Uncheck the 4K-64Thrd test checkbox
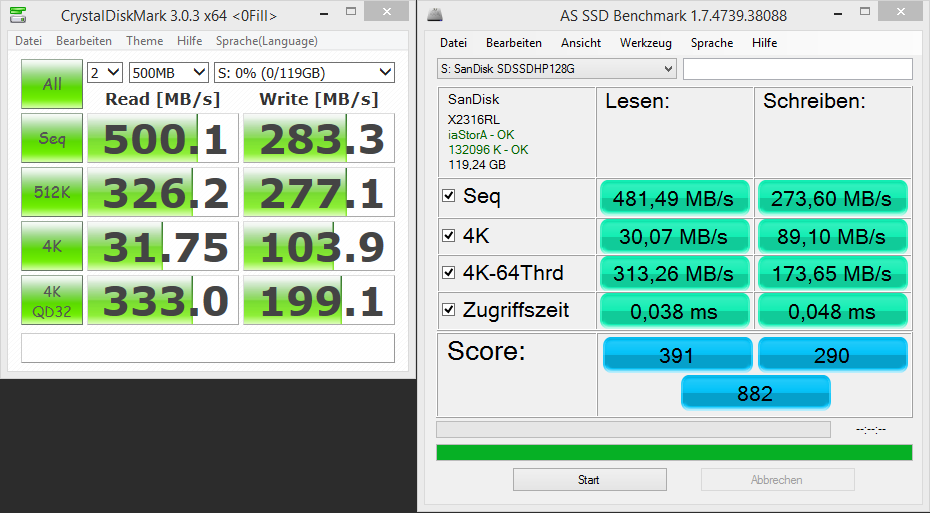The width and height of the screenshot is (930, 513). coord(449,272)
